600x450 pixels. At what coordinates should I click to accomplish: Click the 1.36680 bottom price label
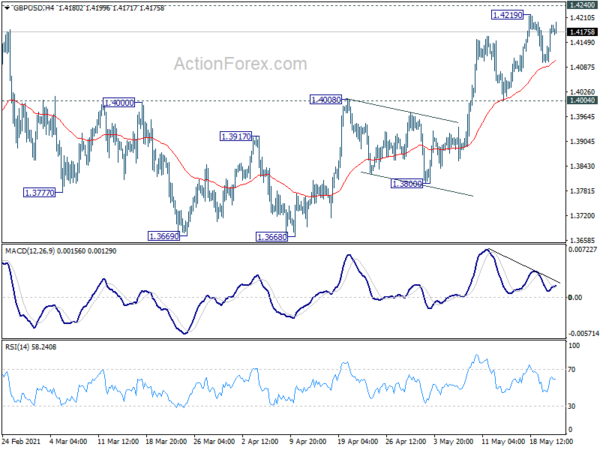272,237
